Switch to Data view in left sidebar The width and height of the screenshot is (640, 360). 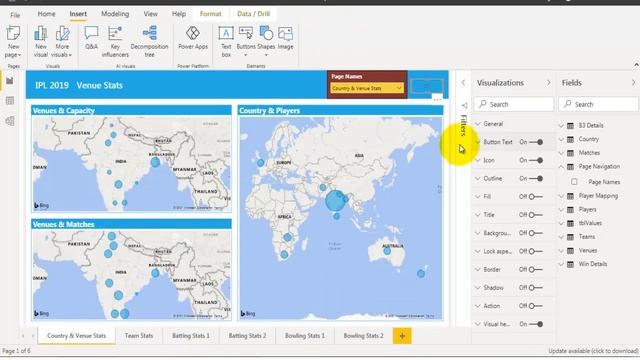coord(10,101)
